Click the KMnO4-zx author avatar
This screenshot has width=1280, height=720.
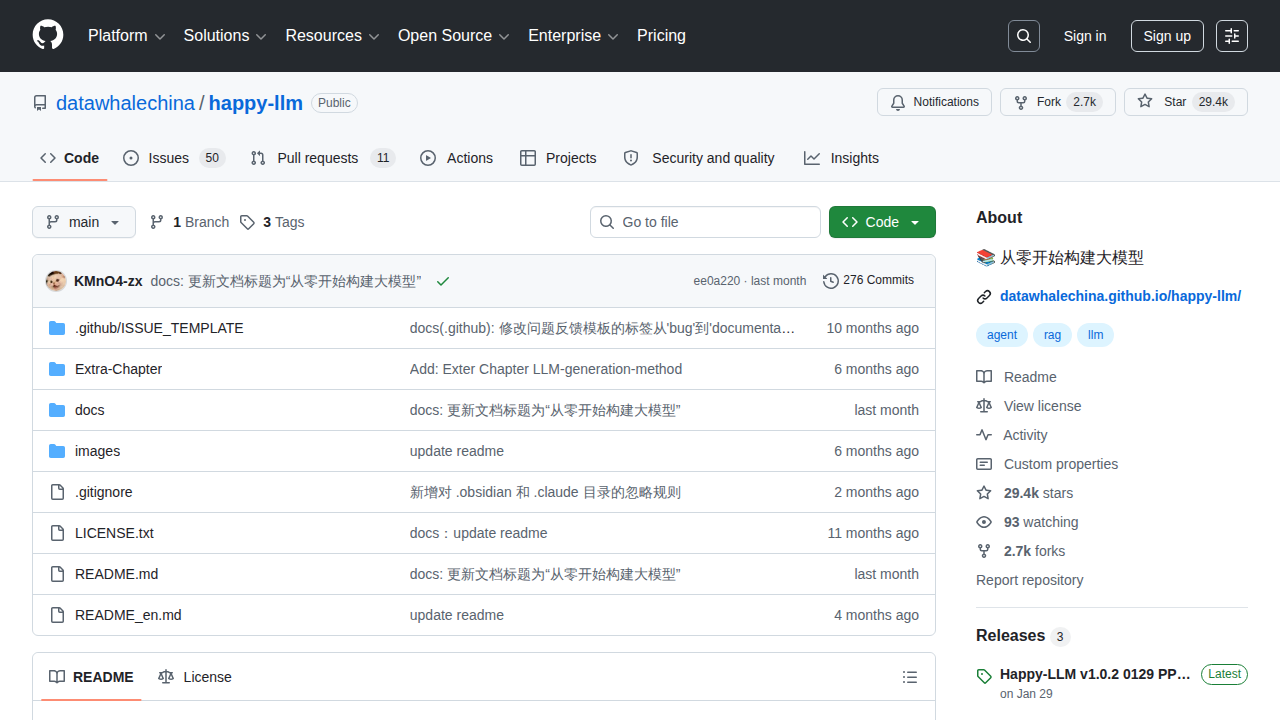click(x=56, y=281)
